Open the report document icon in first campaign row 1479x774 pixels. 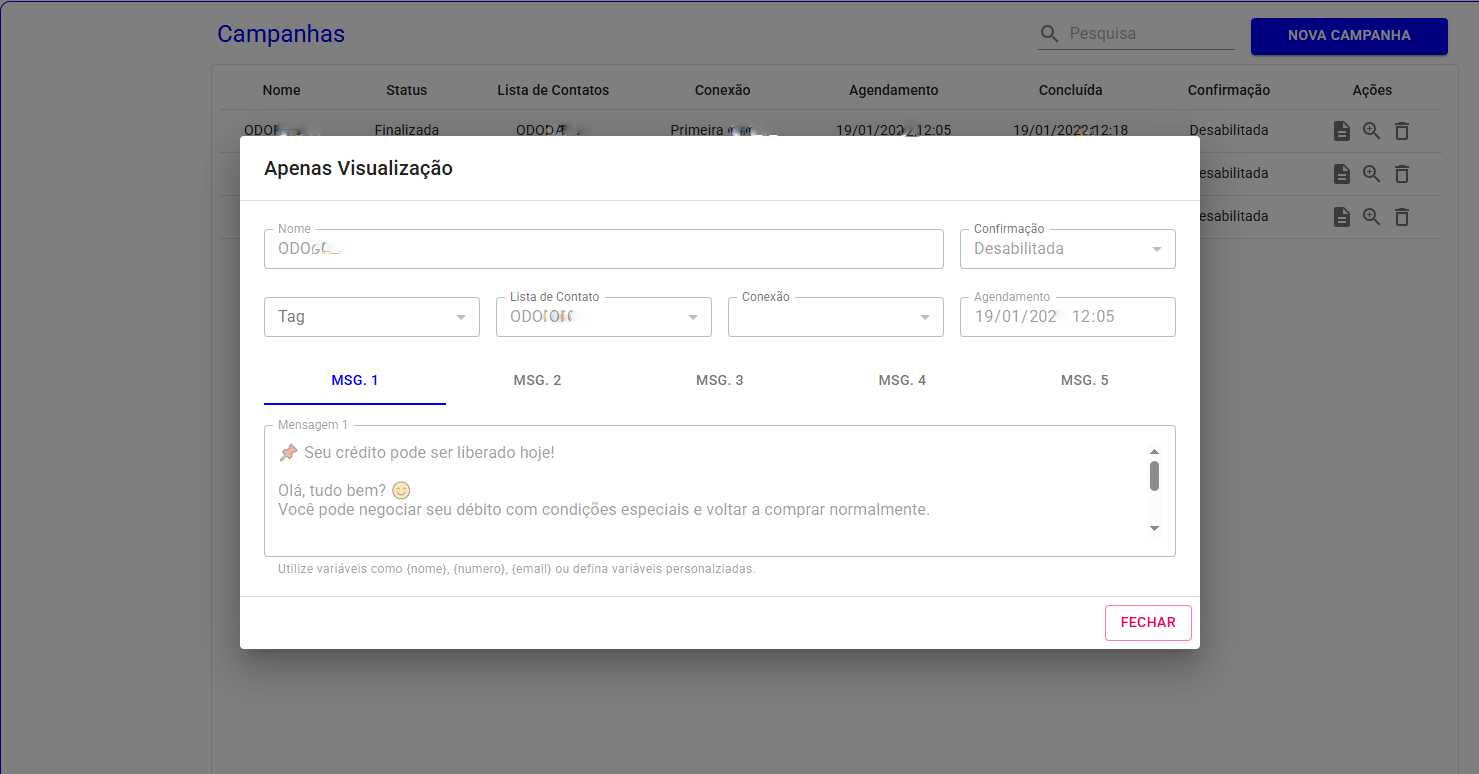[1342, 131]
